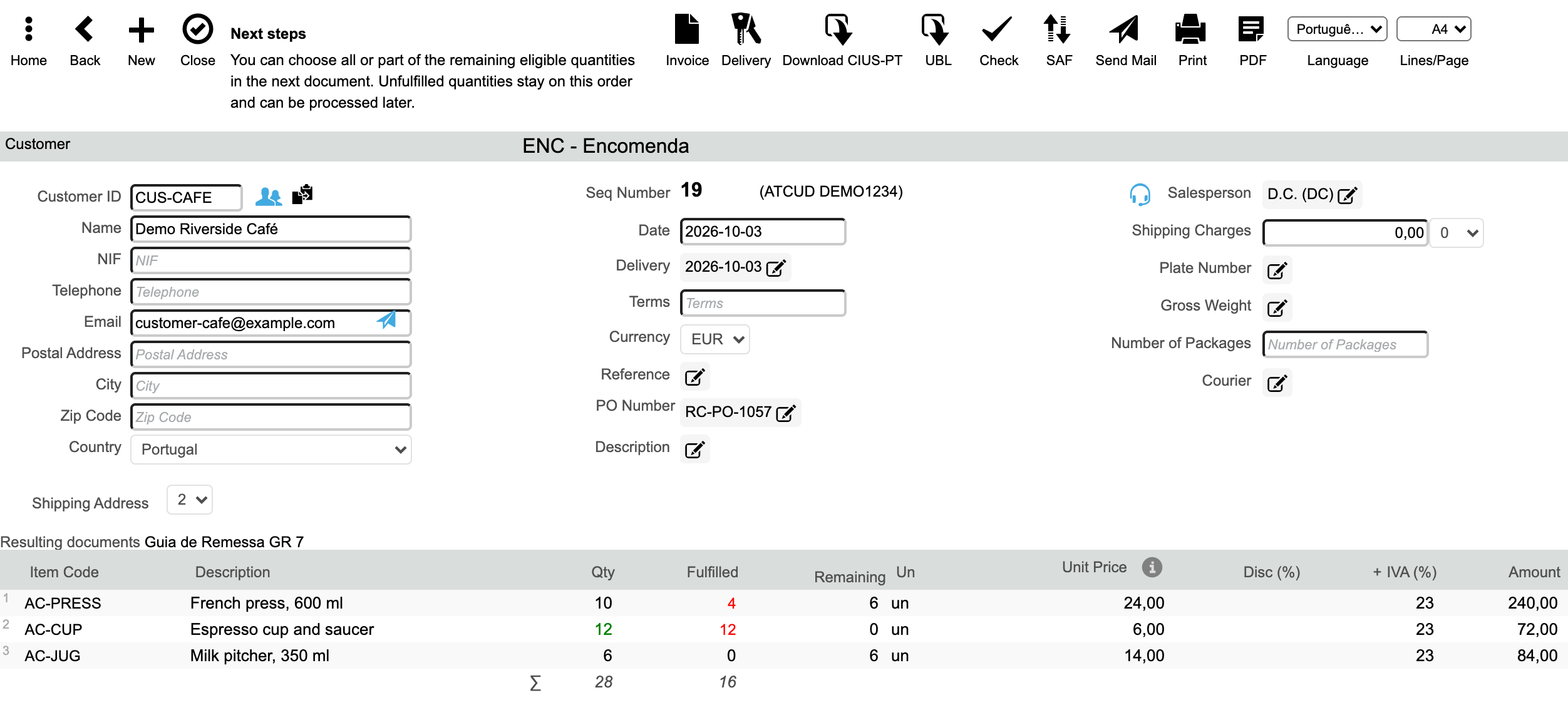This screenshot has width=1568, height=705.
Task: Open the Lines/Page A4 dropdown
Action: (1433, 29)
